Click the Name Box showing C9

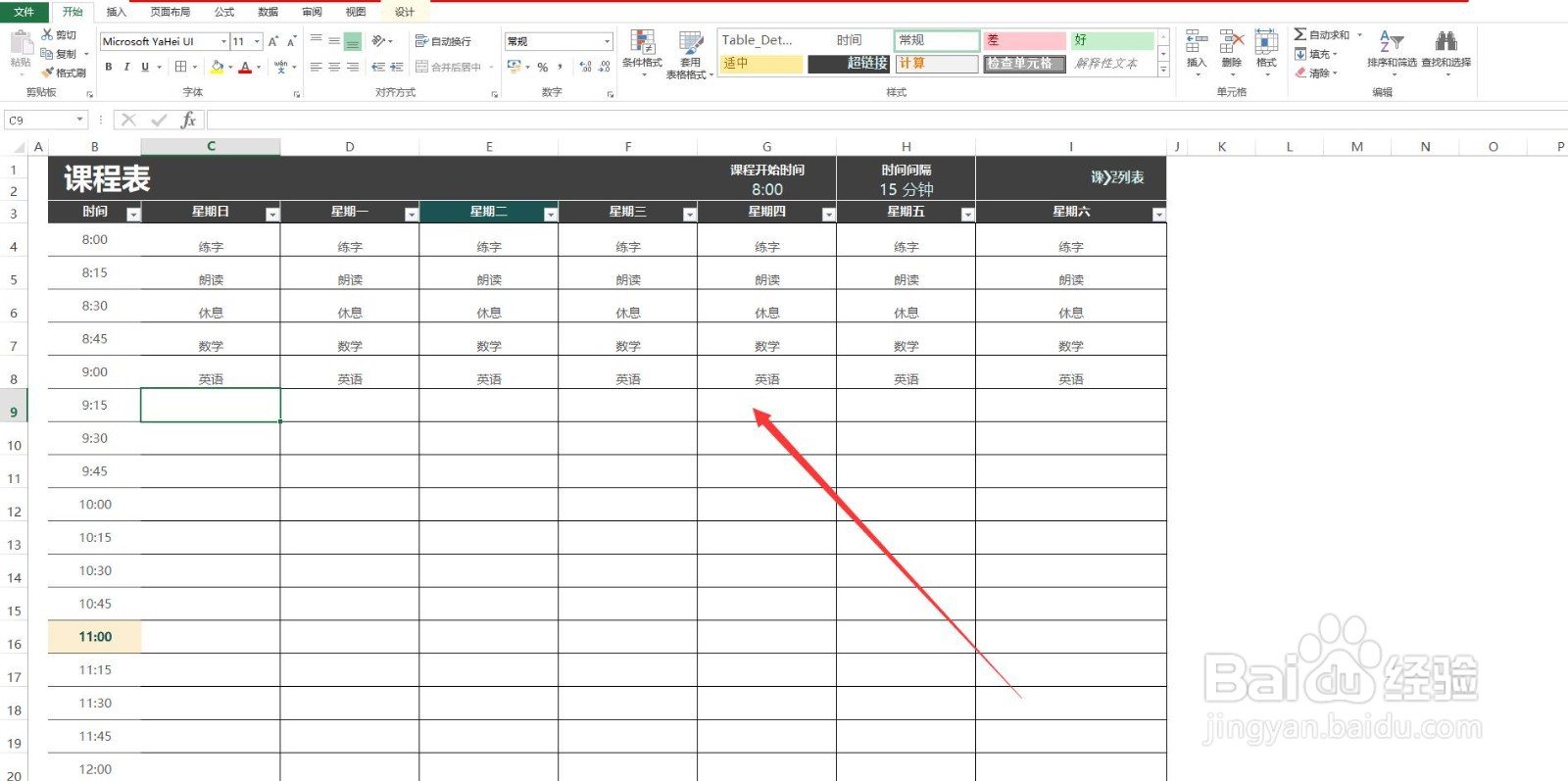(x=46, y=120)
